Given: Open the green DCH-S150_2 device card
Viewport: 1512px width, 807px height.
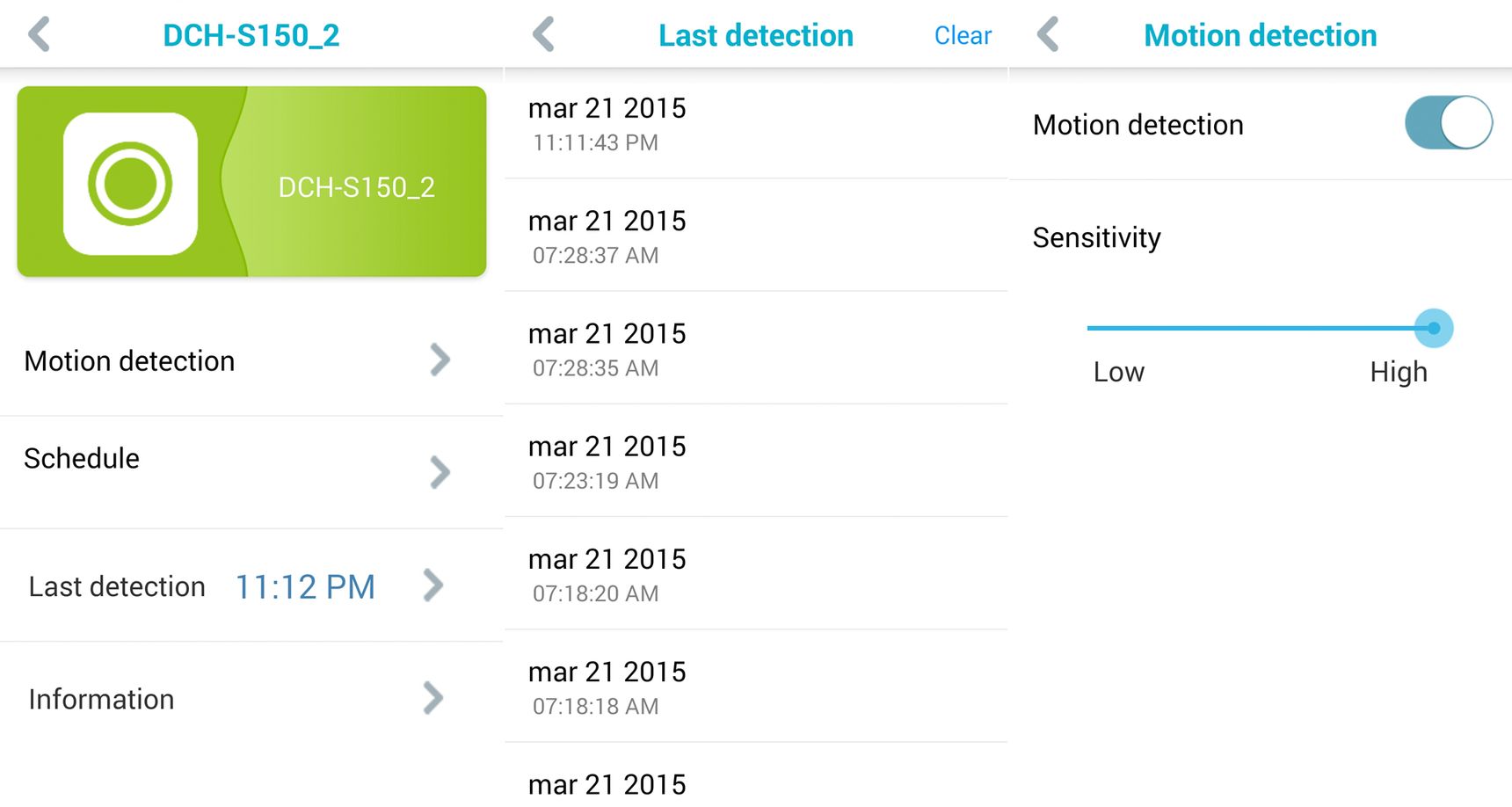Looking at the screenshot, I should [x=251, y=181].
